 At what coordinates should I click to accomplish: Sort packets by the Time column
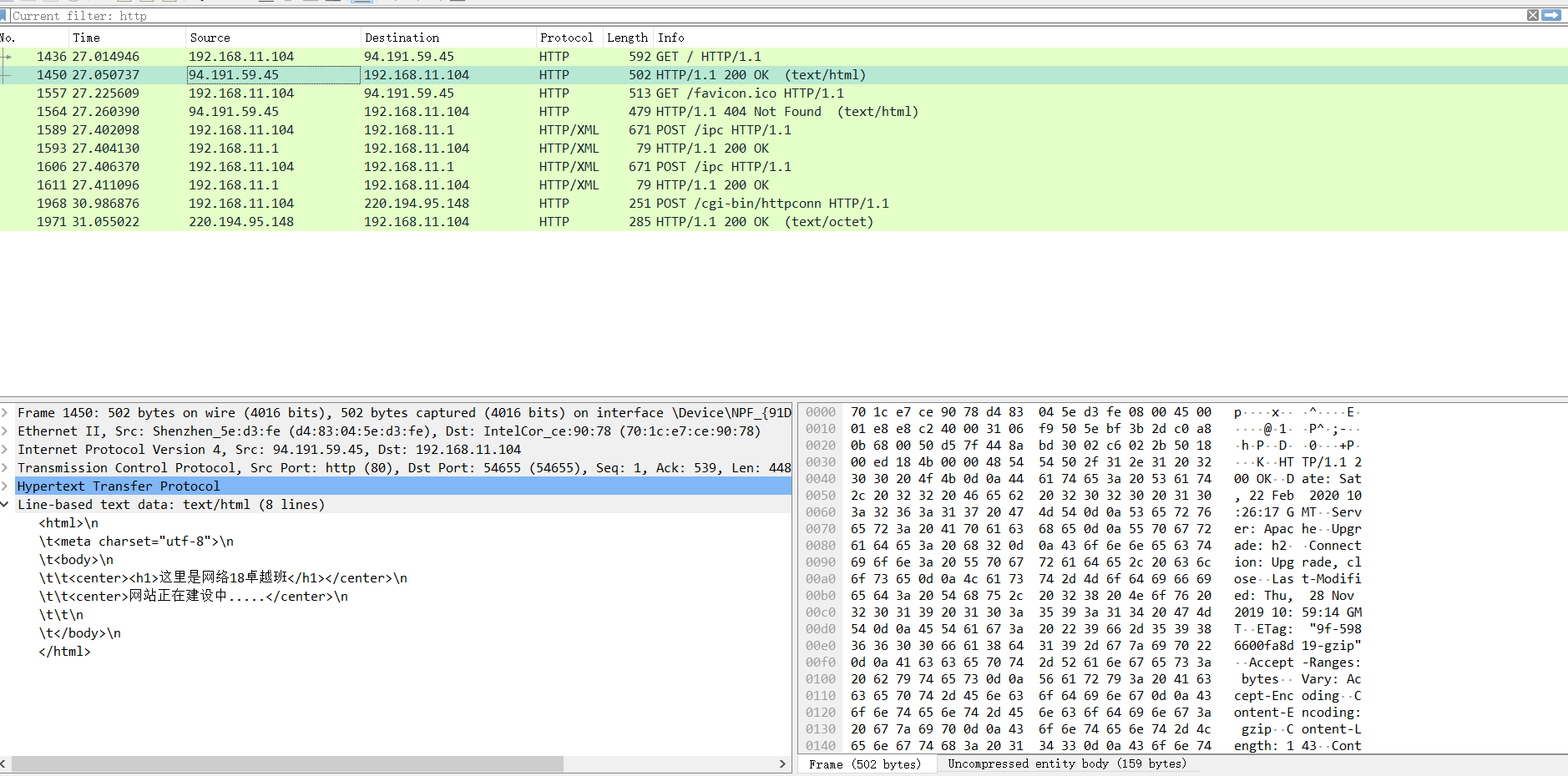tap(87, 37)
